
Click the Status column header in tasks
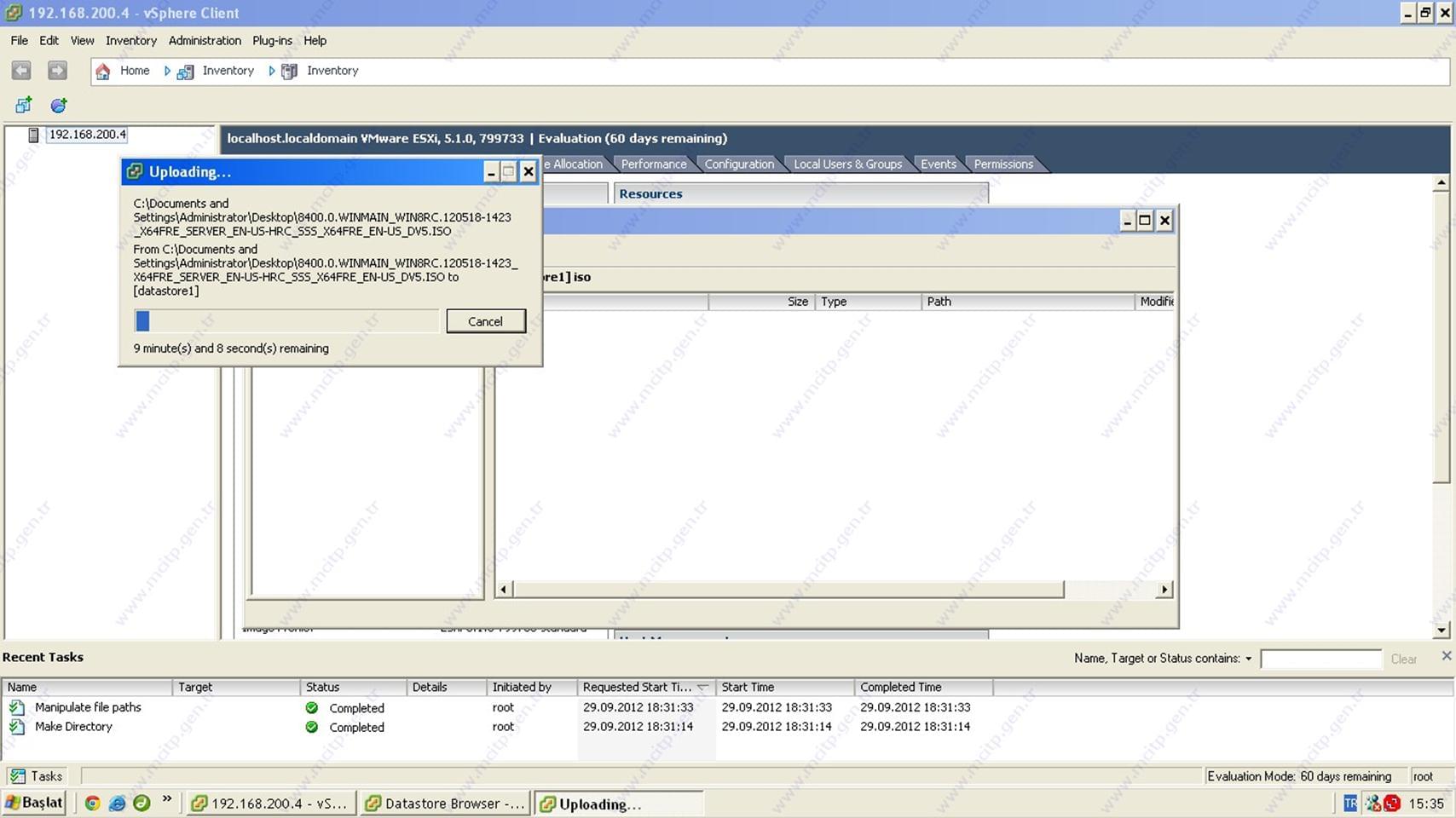354,687
